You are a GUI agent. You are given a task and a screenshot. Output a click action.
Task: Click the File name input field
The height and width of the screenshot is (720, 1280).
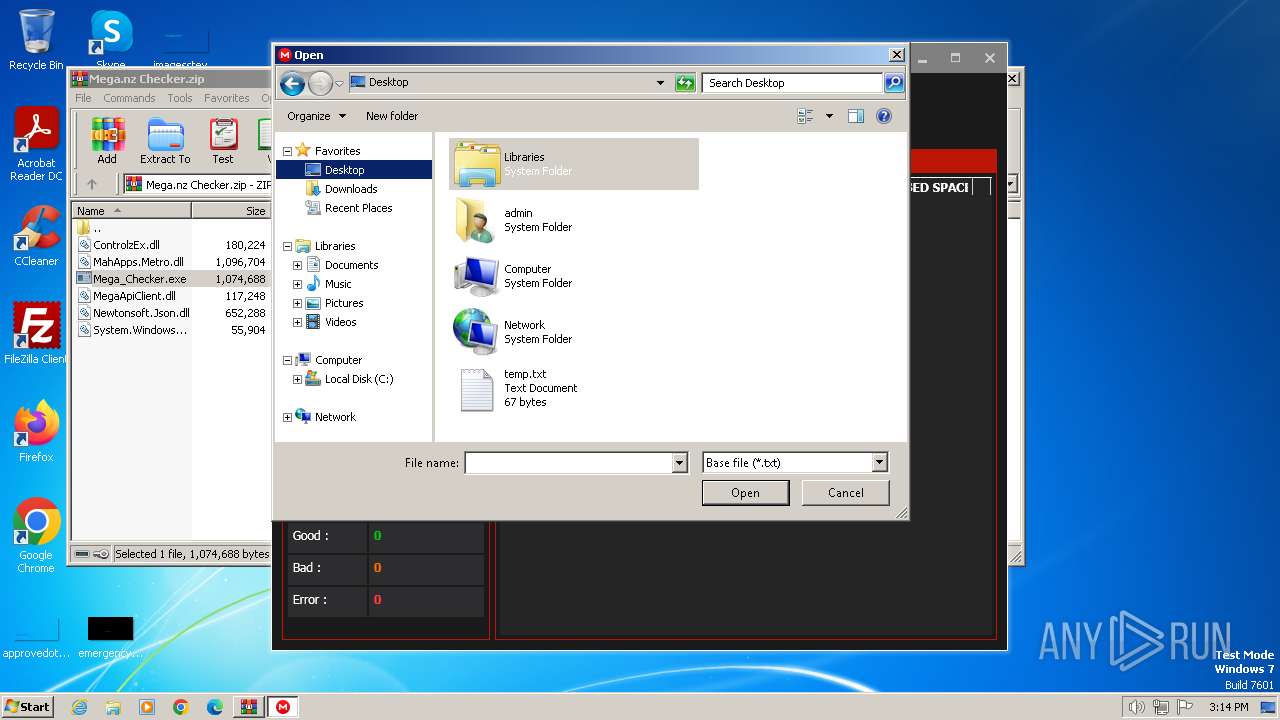[568, 463]
